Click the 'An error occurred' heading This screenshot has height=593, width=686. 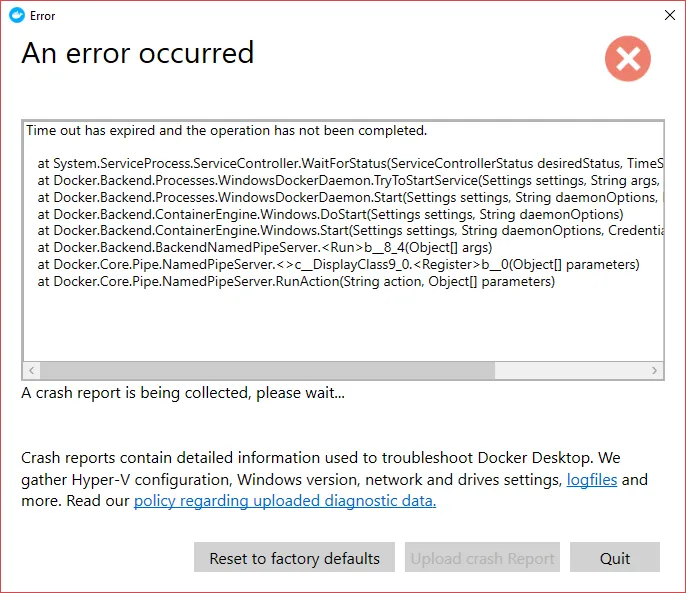(x=138, y=53)
